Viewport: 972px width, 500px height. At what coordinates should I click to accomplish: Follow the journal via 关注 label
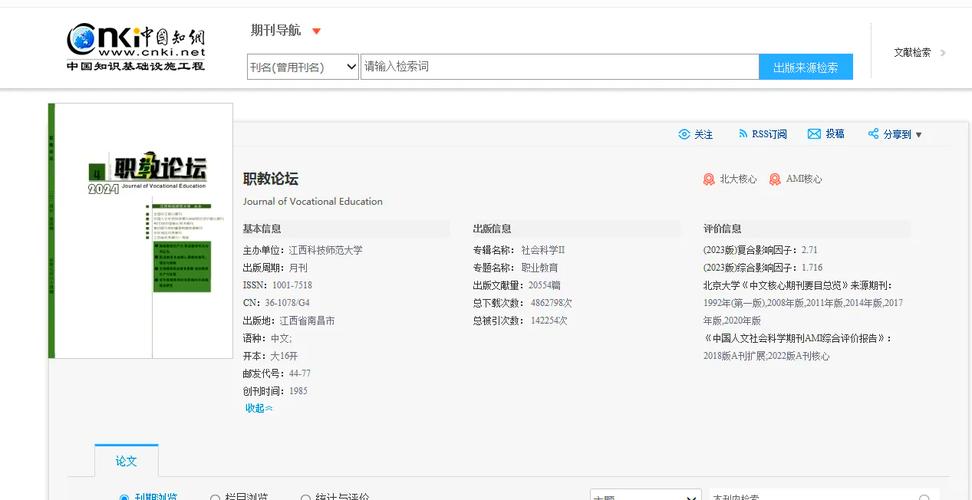click(704, 134)
